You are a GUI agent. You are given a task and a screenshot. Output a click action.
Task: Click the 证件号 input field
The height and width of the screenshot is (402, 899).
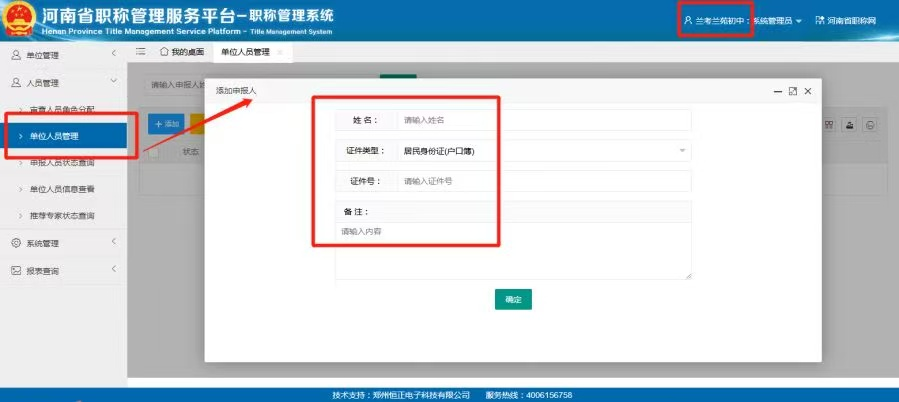544,181
